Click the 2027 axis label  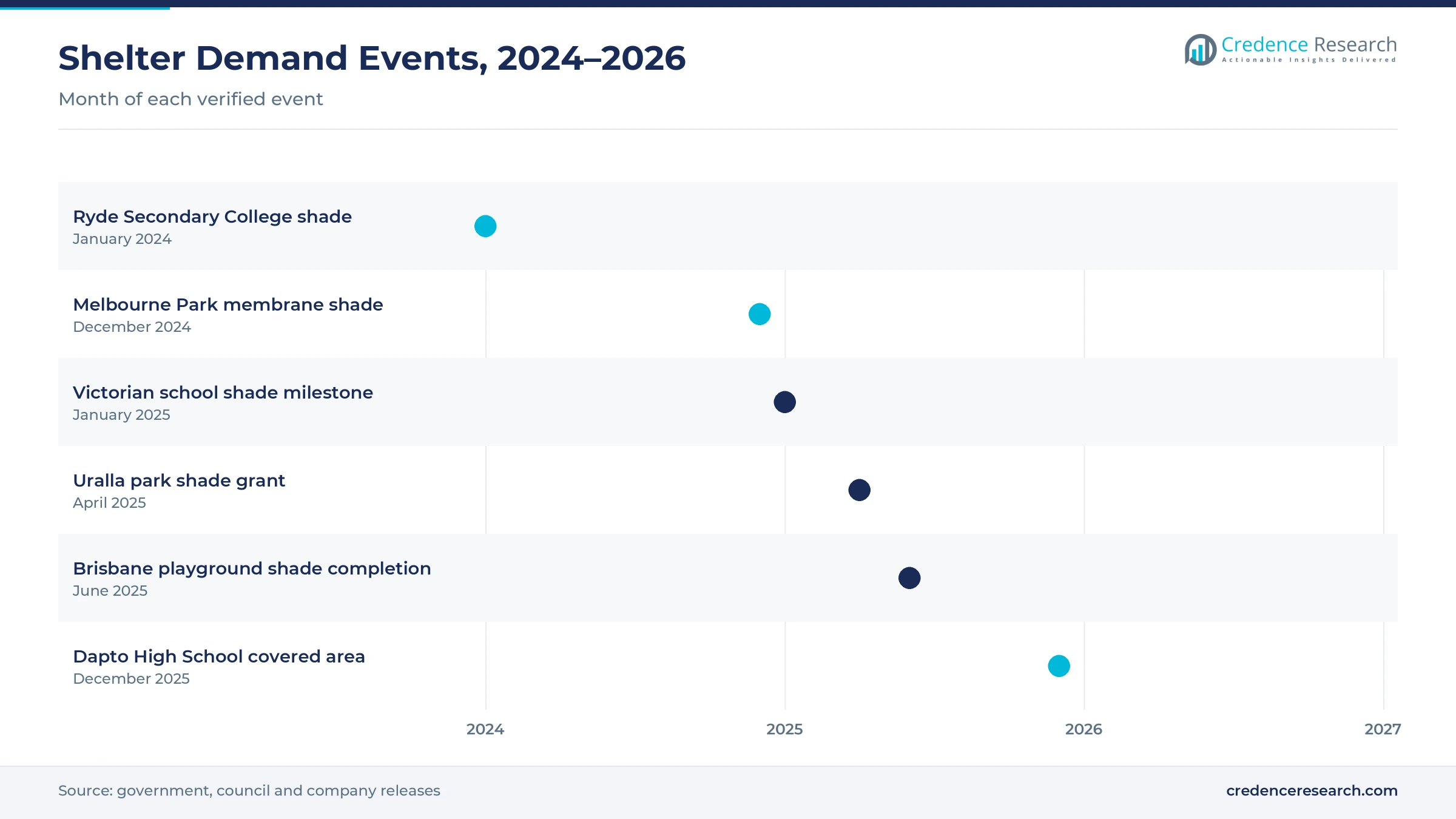pyautogui.click(x=1383, y=729)
